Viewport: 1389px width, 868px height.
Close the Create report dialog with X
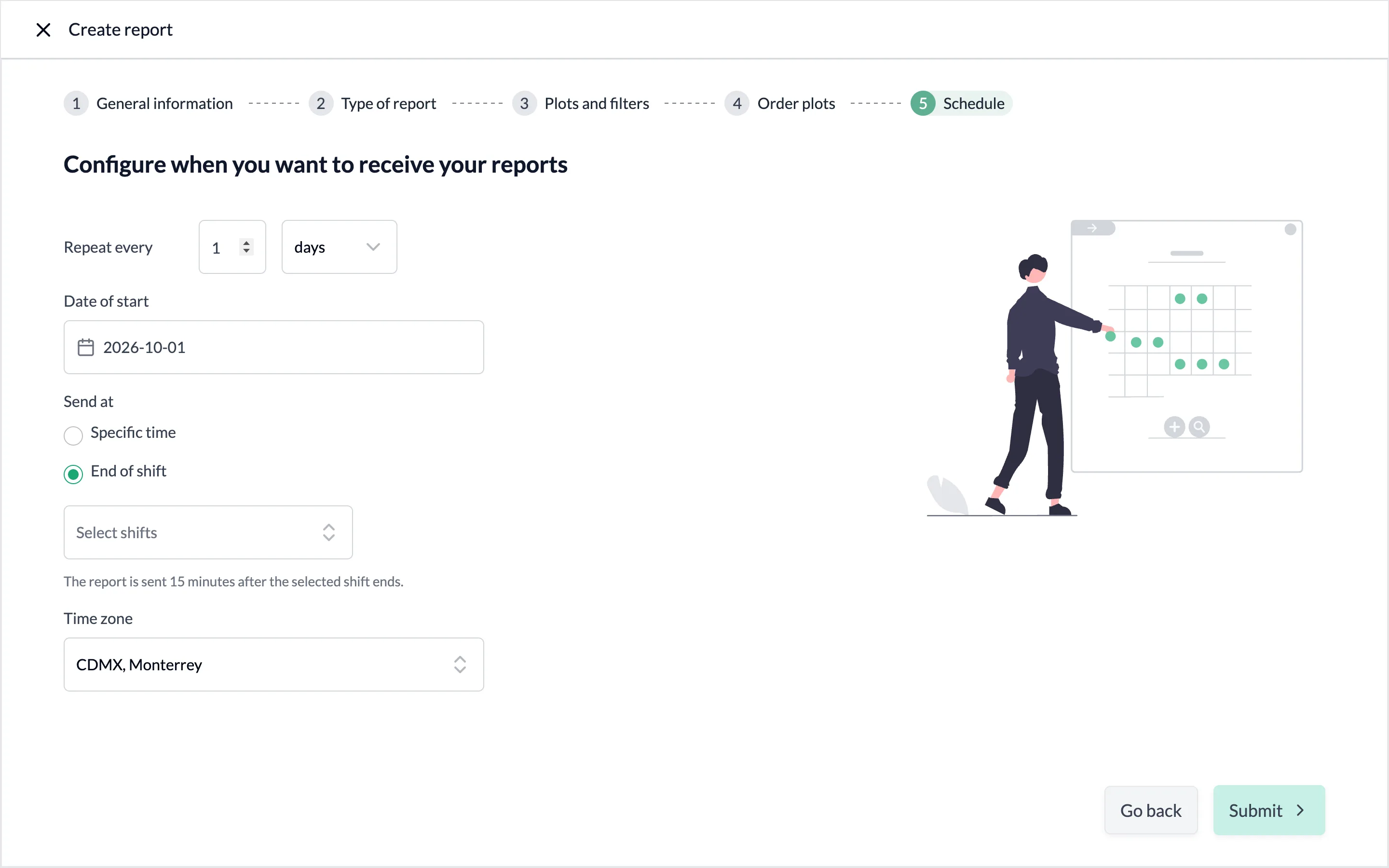coord(43,30)
